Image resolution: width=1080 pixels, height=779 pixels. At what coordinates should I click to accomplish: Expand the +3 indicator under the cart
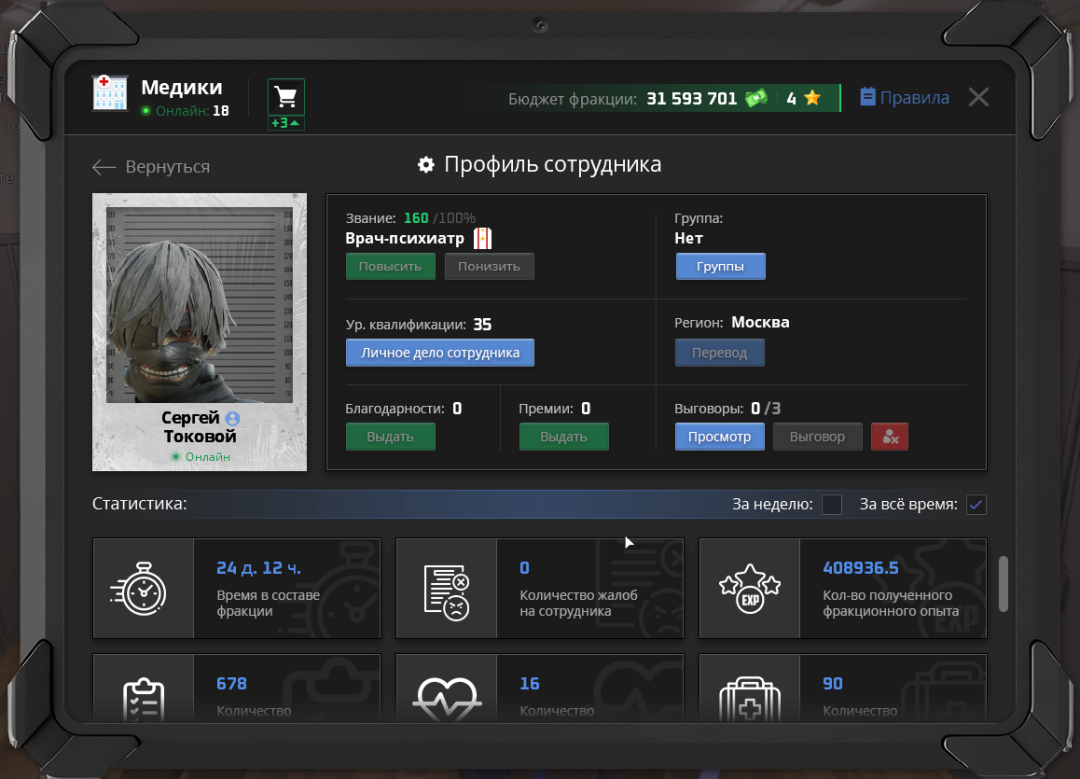pos(286,123)
